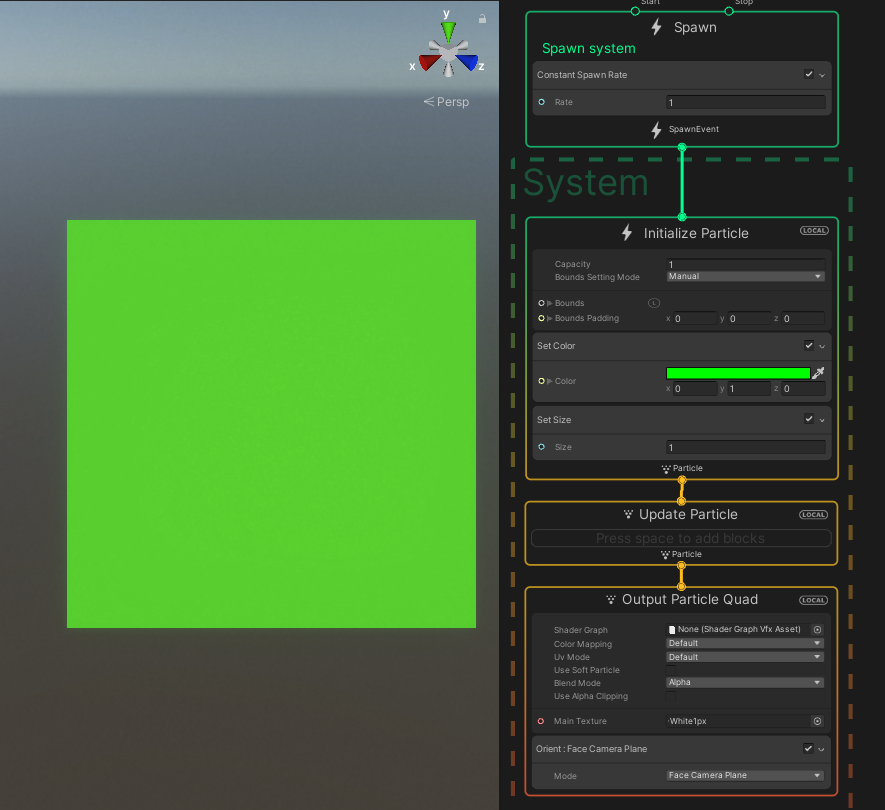Toggle Update Particle LOCAL space badge
The image size is (885, 810).
pos(813,514)
